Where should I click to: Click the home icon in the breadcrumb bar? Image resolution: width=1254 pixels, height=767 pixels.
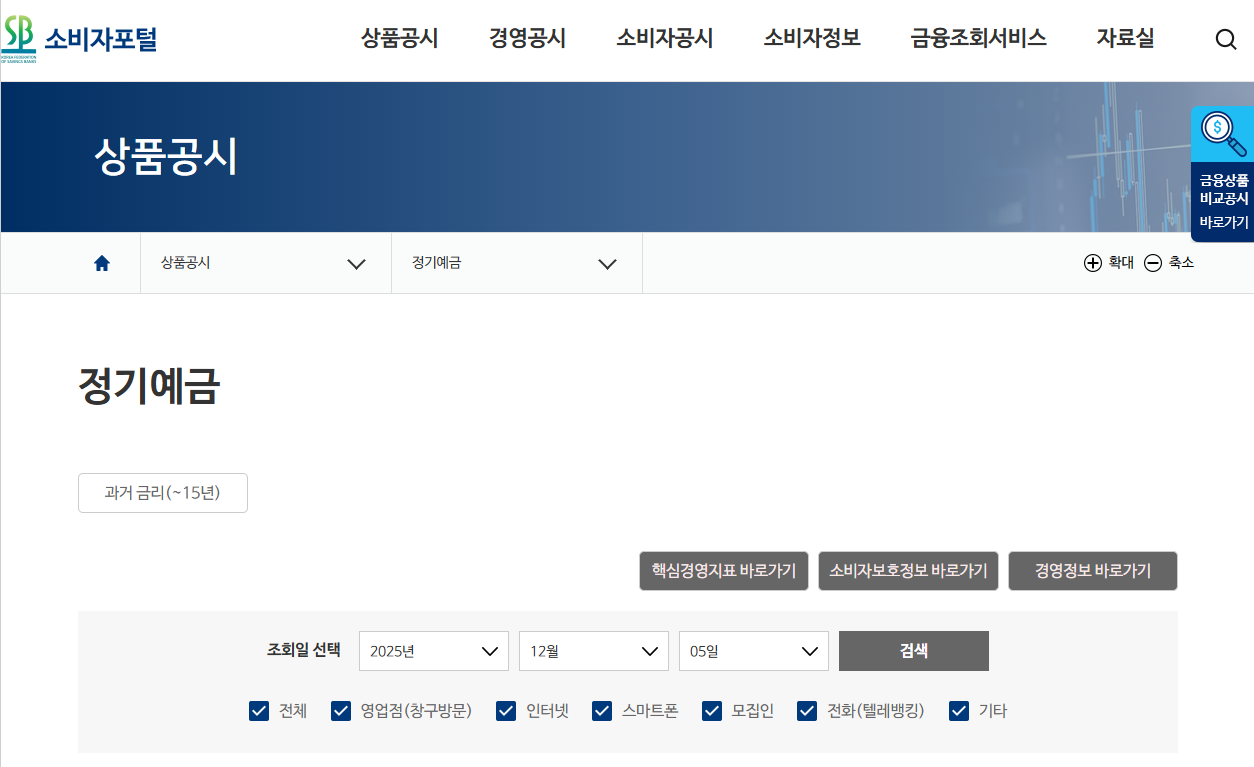click(100, 263)
